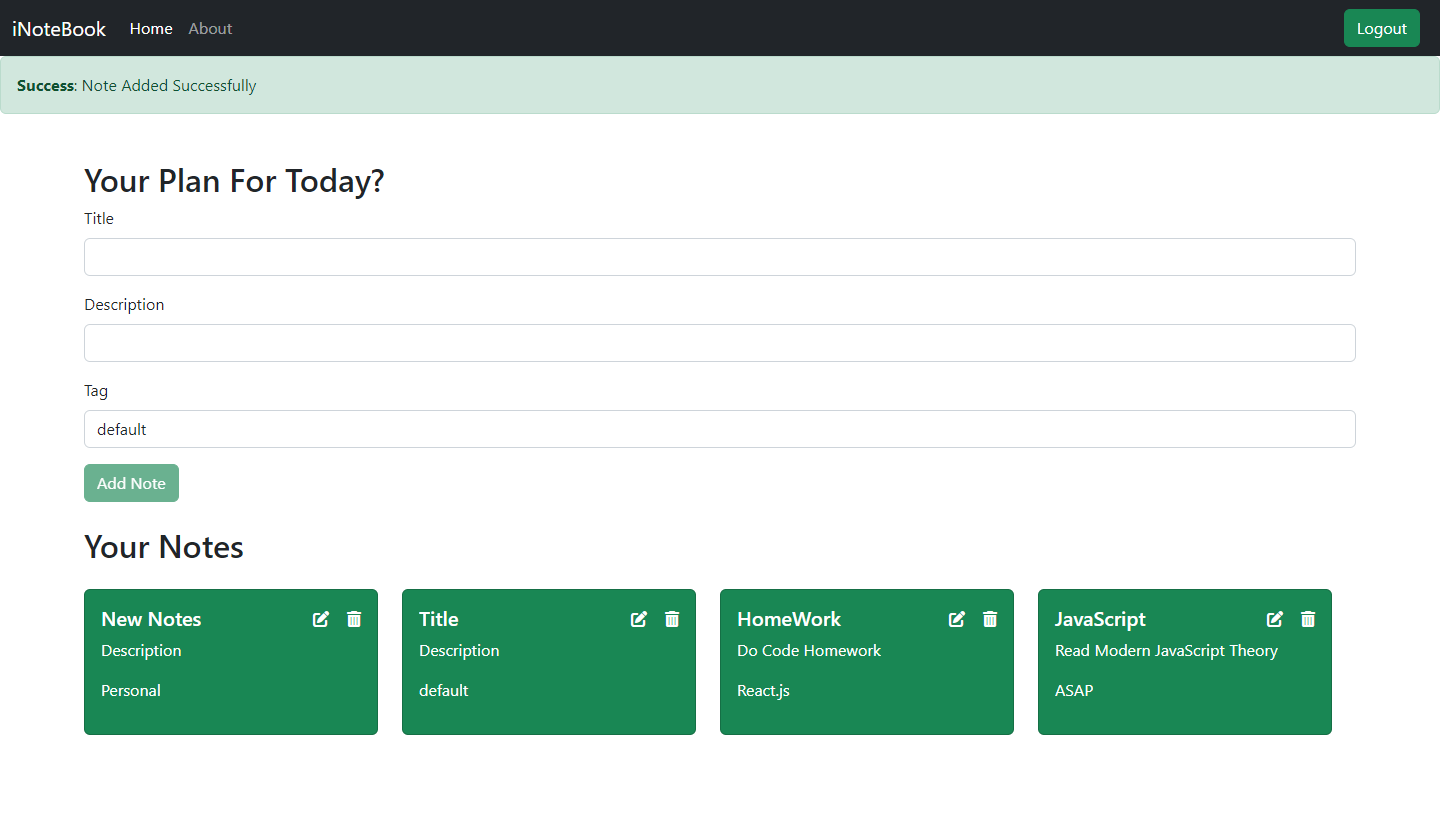
Task: Click edit icon on Title note
Action: 639,619
